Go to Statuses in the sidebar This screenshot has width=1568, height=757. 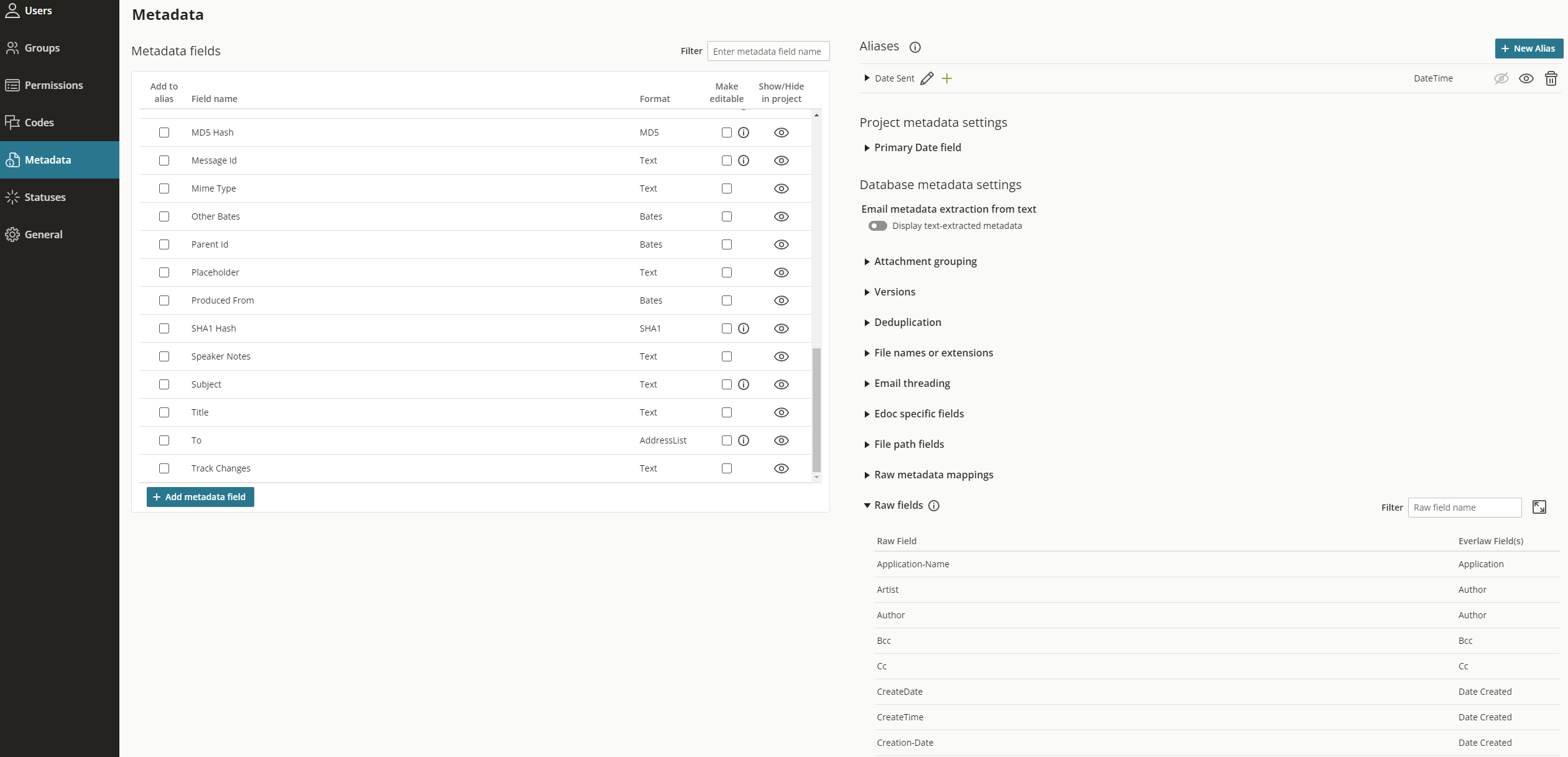45,197
